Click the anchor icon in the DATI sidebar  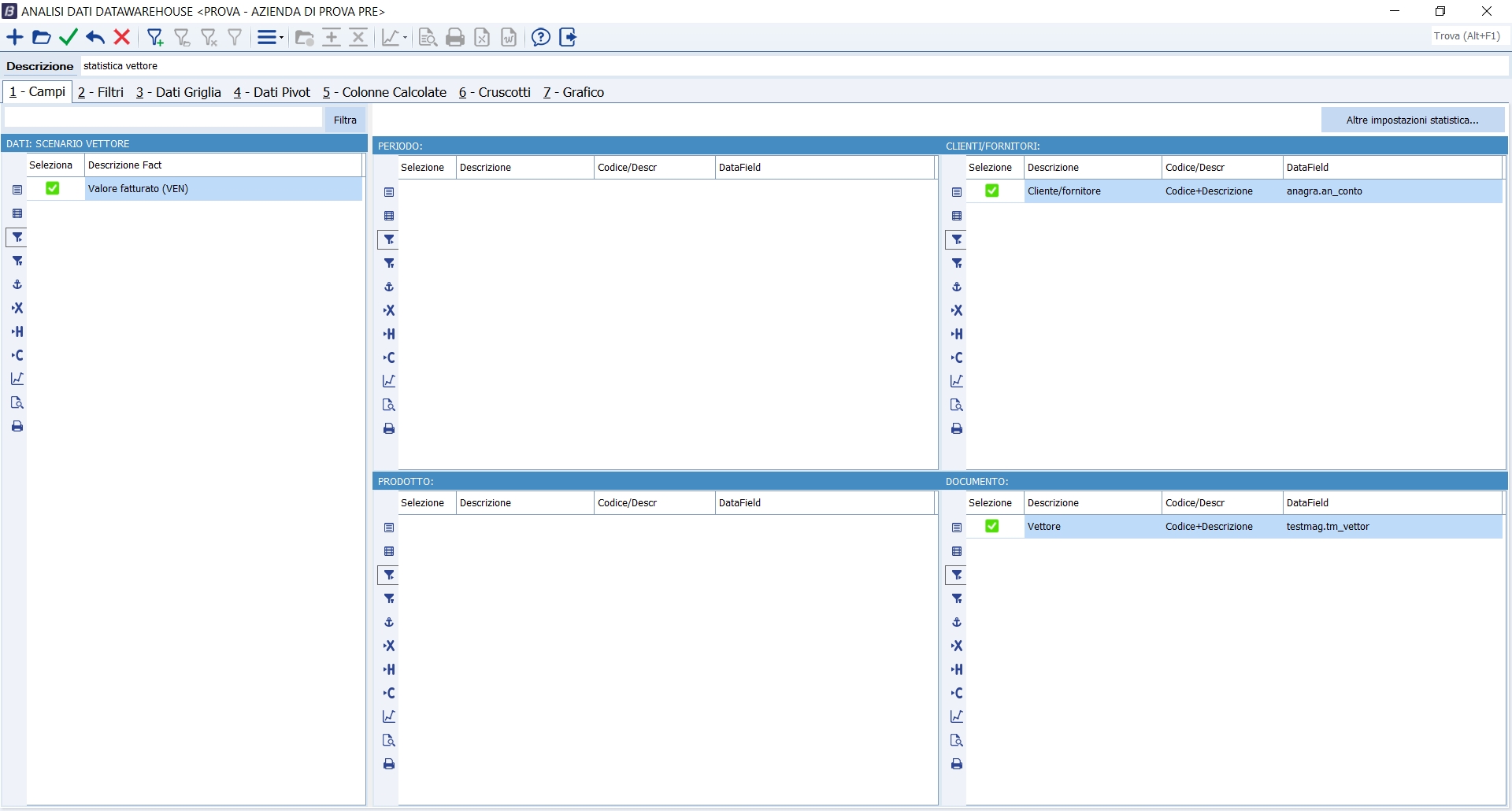click(17, 284)
